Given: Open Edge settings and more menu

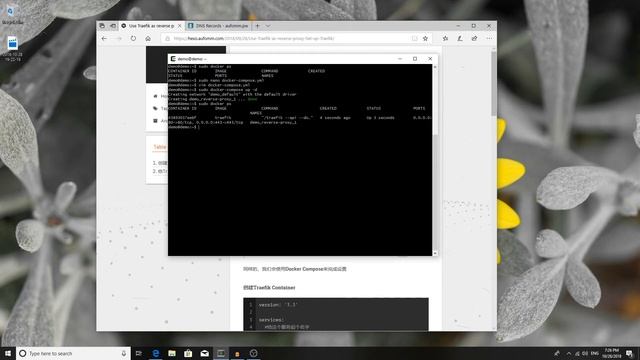Looking at the screenshot, I should (489, 38).
